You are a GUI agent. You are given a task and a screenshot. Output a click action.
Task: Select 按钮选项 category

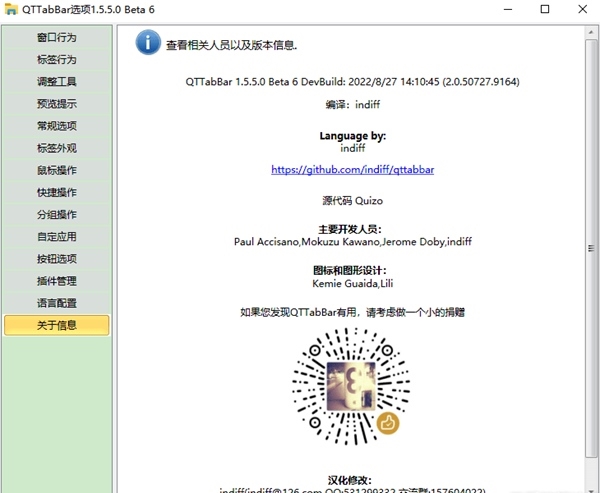click(57, 259)
